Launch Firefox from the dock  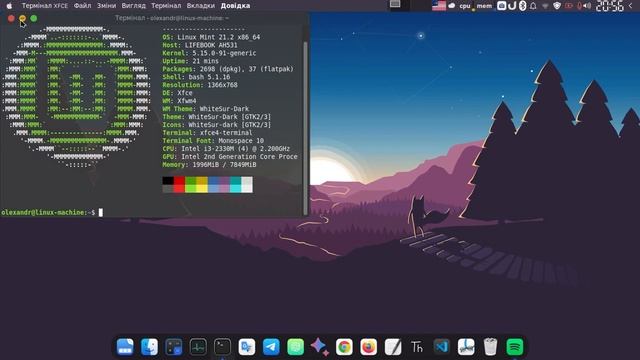369,347
